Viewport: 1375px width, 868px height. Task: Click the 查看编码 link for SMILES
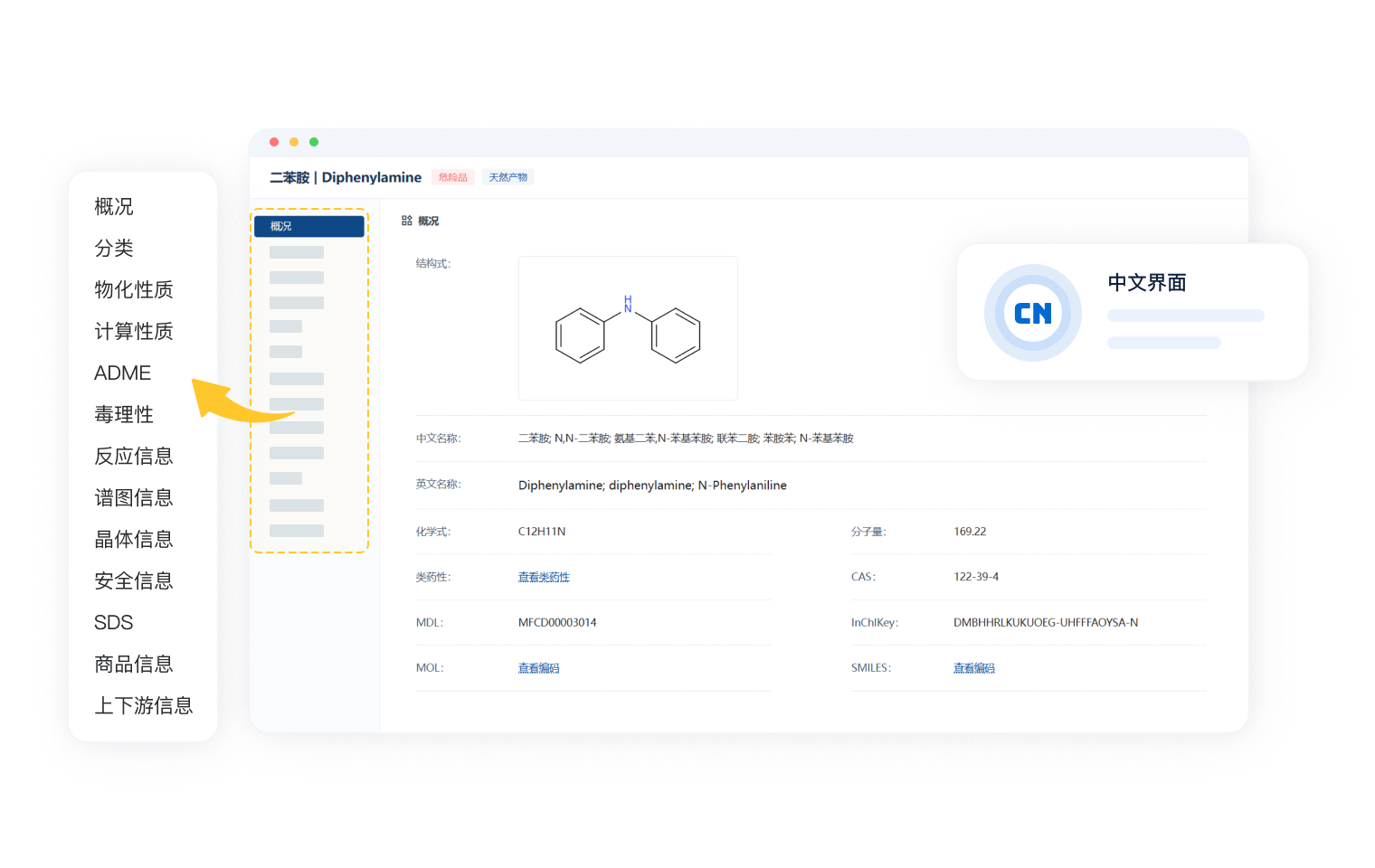(x=973, y=668)
